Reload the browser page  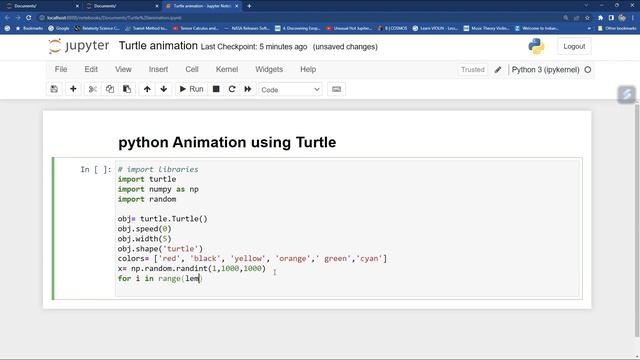[x=29, y=18]
